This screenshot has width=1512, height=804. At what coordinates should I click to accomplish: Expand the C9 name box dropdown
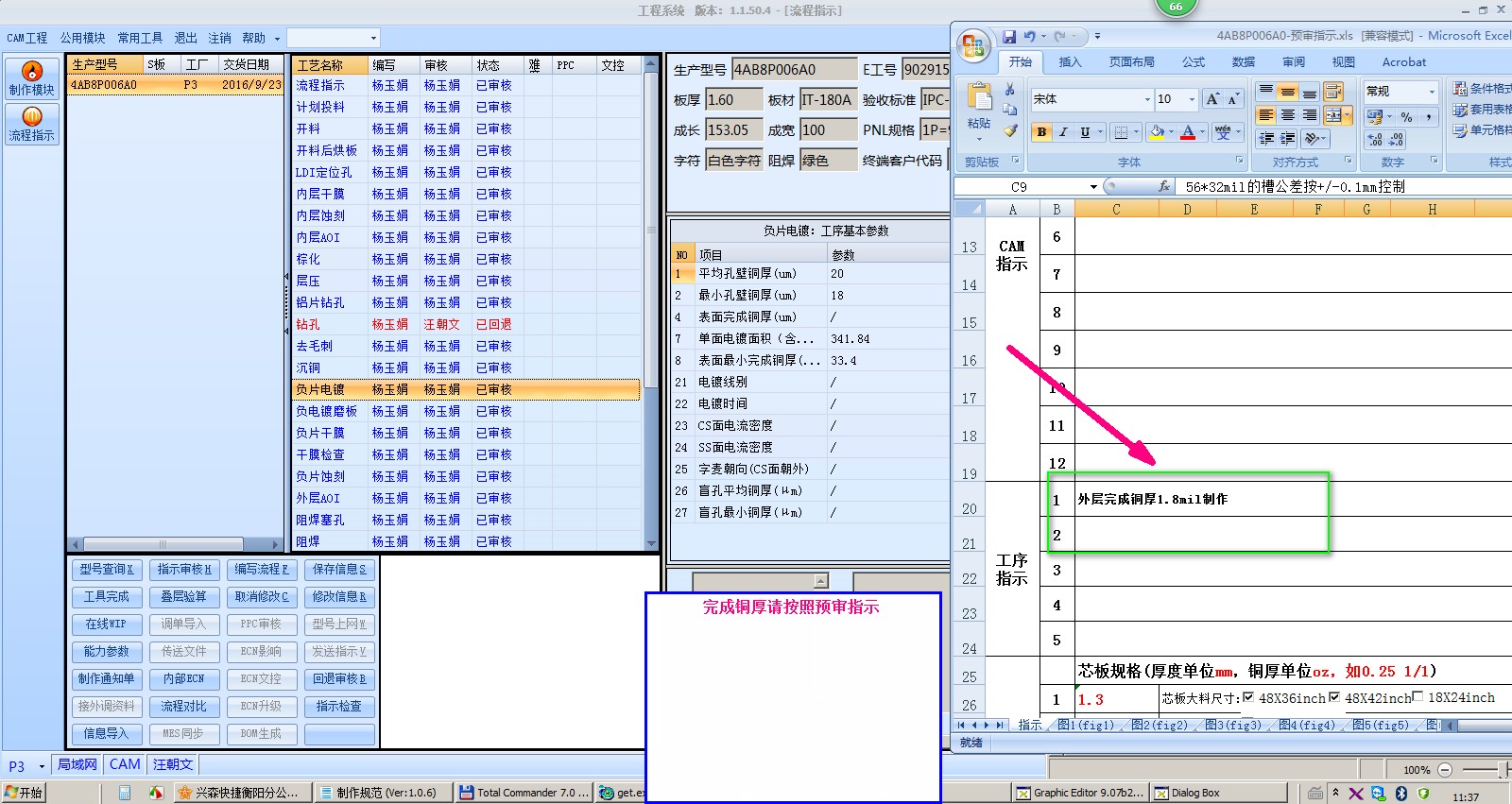click(1093, 187)
